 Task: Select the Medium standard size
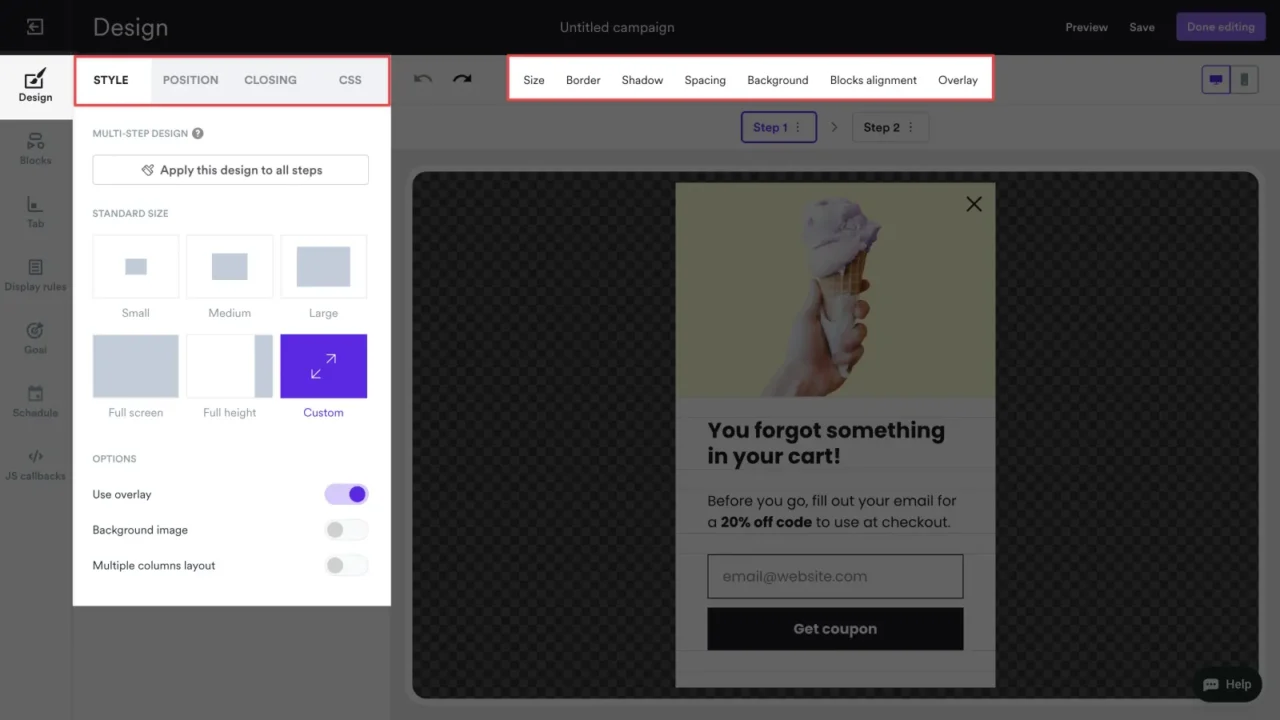(x=230, y=267)
